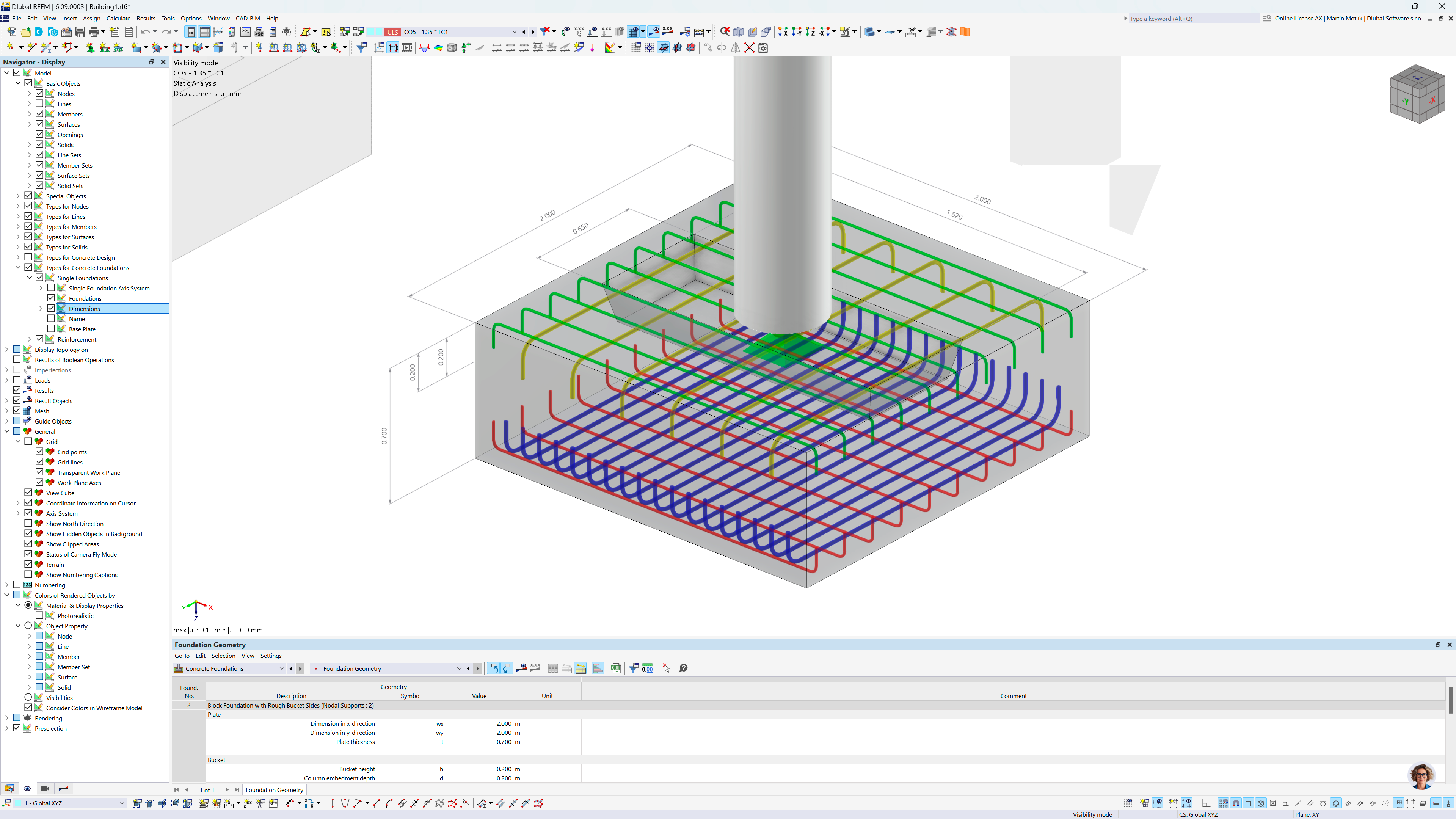1456x819 pixels.
Task: Click the calculate-all abacus icon
Action: [699, 32]
